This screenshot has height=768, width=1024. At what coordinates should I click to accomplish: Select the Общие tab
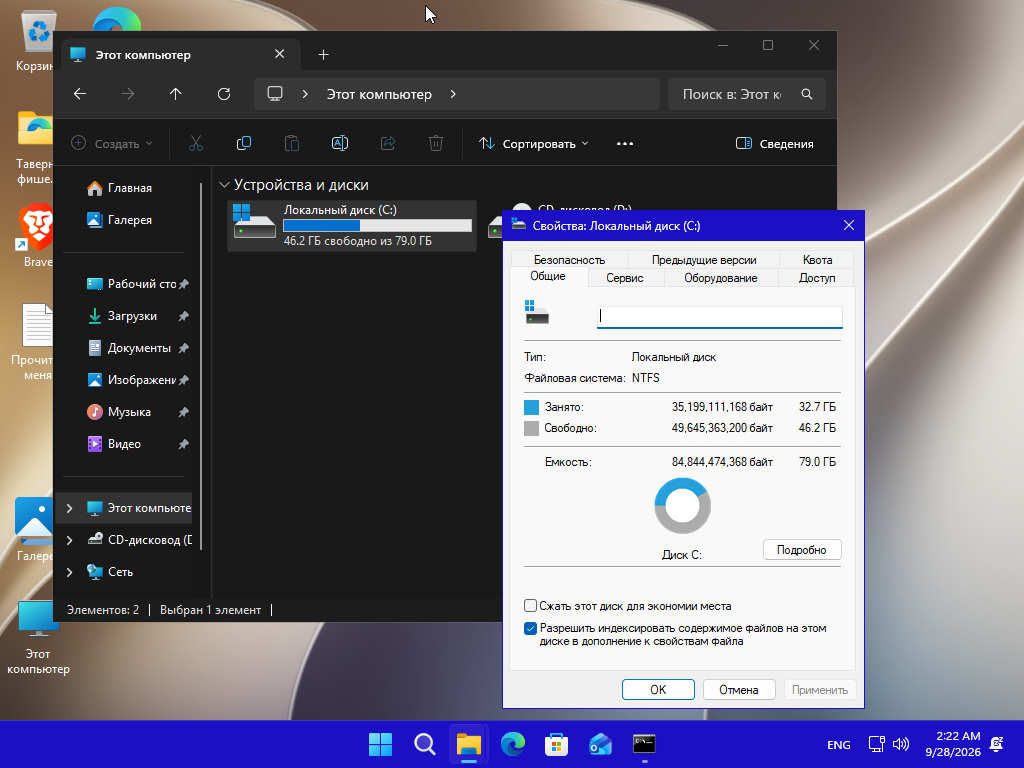coord(548,276)
